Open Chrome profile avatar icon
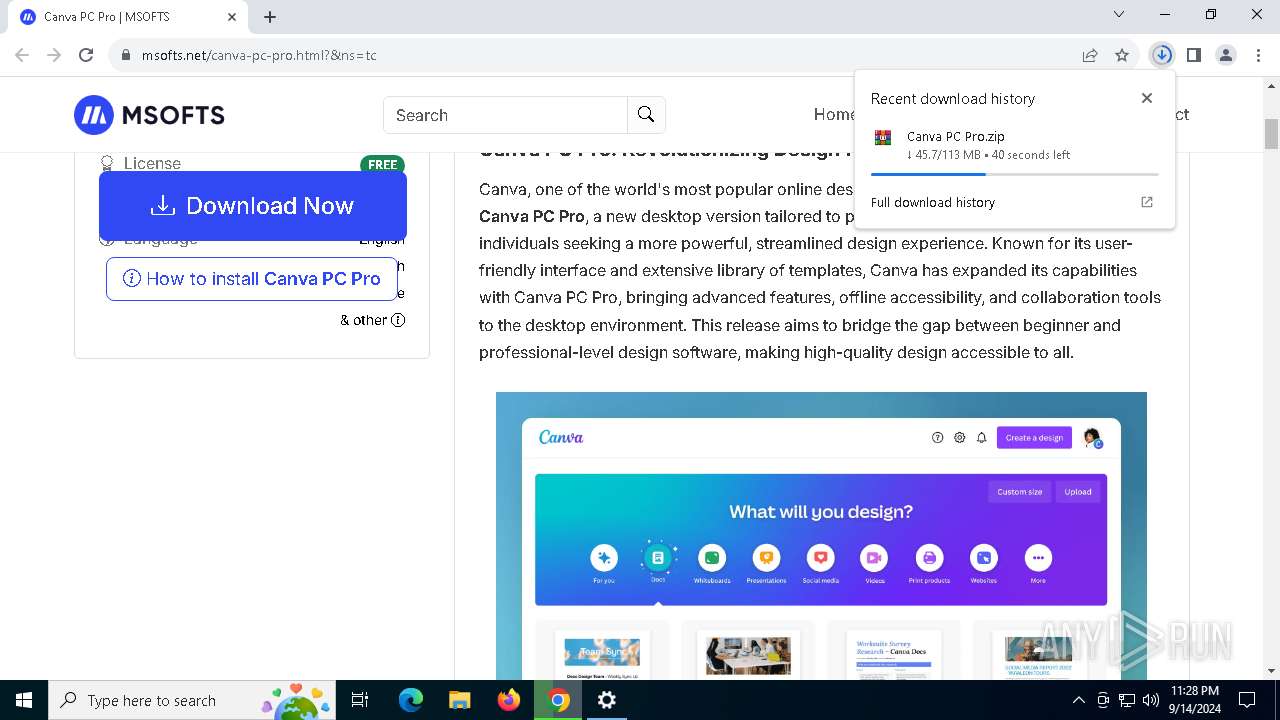 click(1226, 55)
